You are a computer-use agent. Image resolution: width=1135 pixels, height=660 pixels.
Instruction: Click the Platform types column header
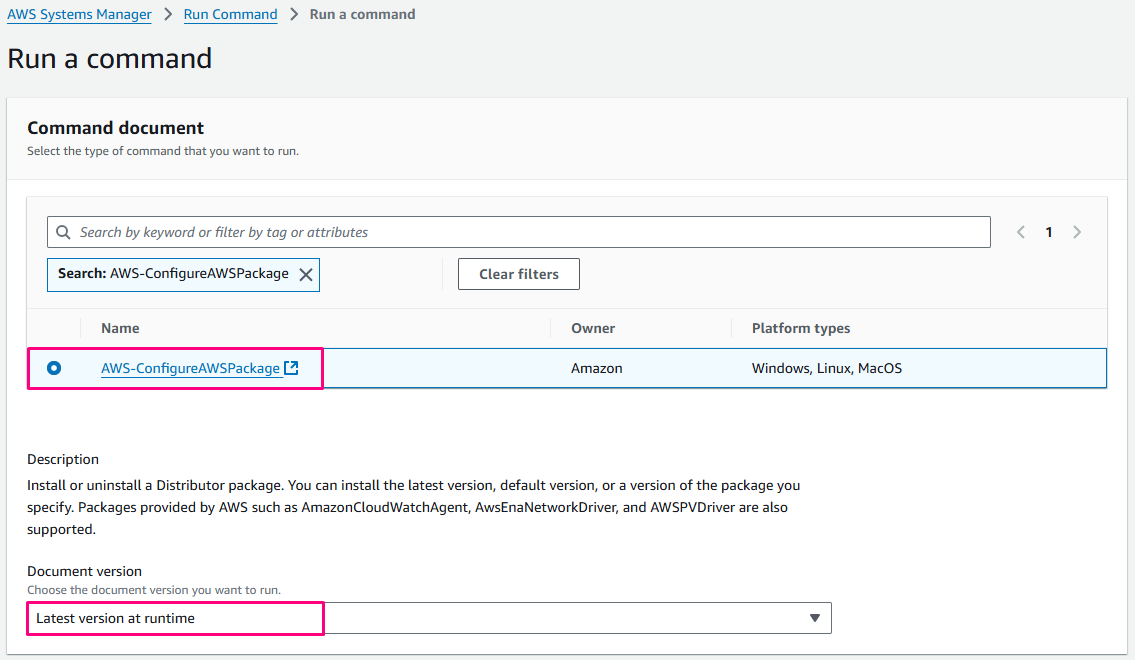click(801, 328)
